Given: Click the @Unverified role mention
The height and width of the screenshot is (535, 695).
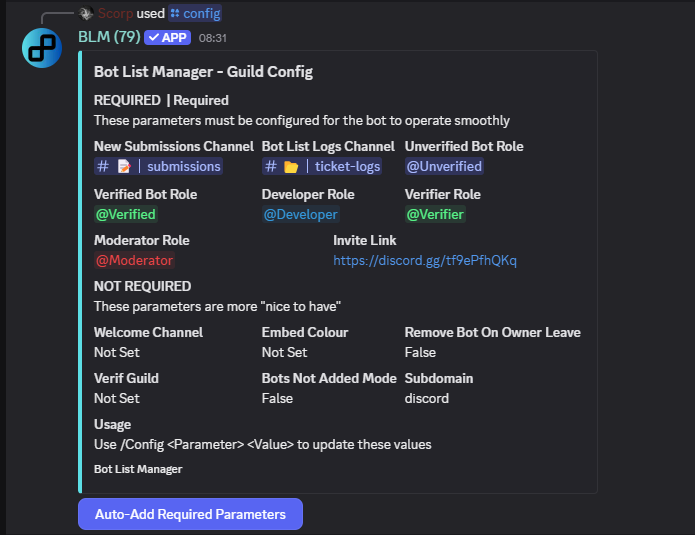Looking at the screenshot, I should click(x=444, y=167).
